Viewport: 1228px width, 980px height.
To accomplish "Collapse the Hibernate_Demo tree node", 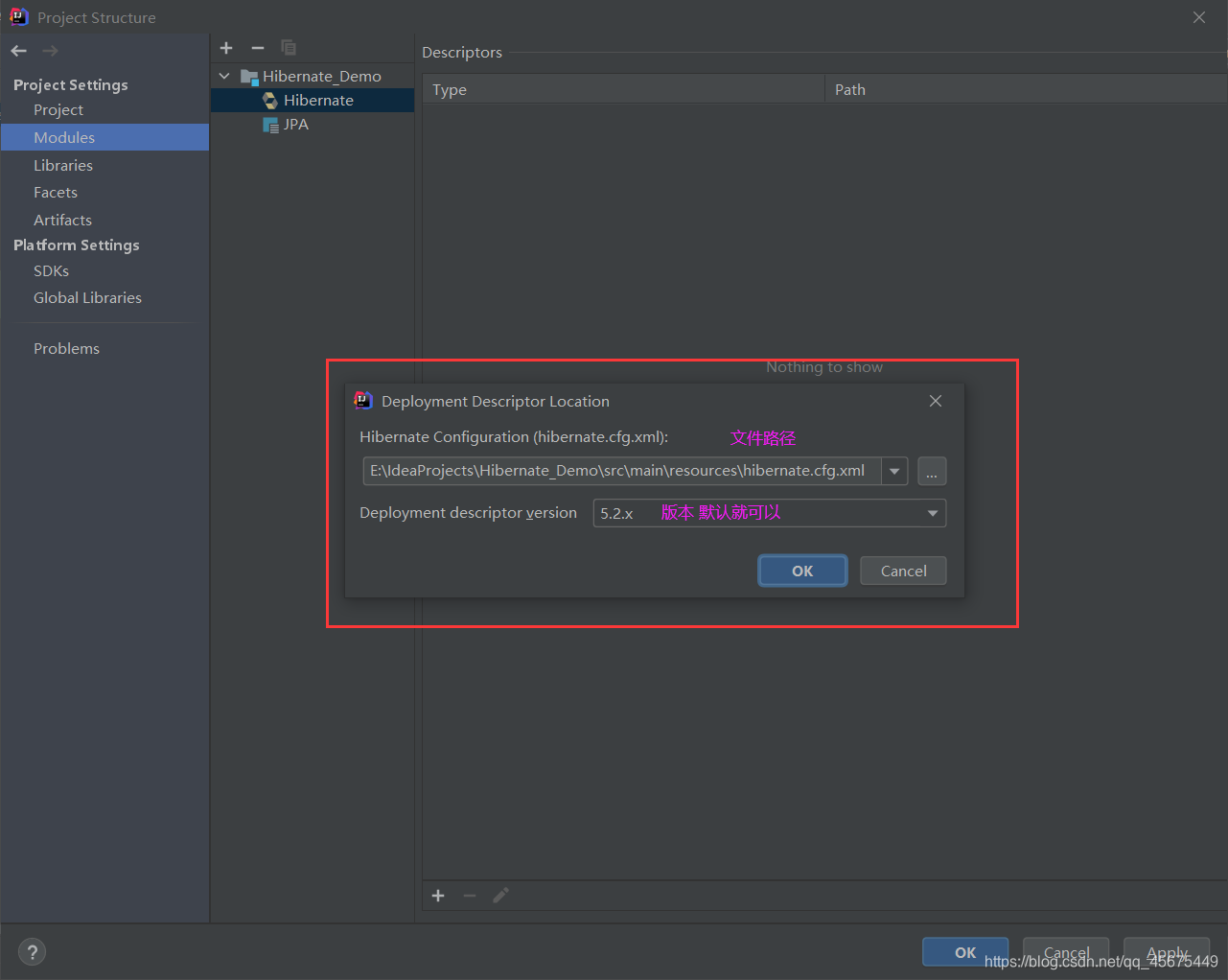I will (223, 75).
